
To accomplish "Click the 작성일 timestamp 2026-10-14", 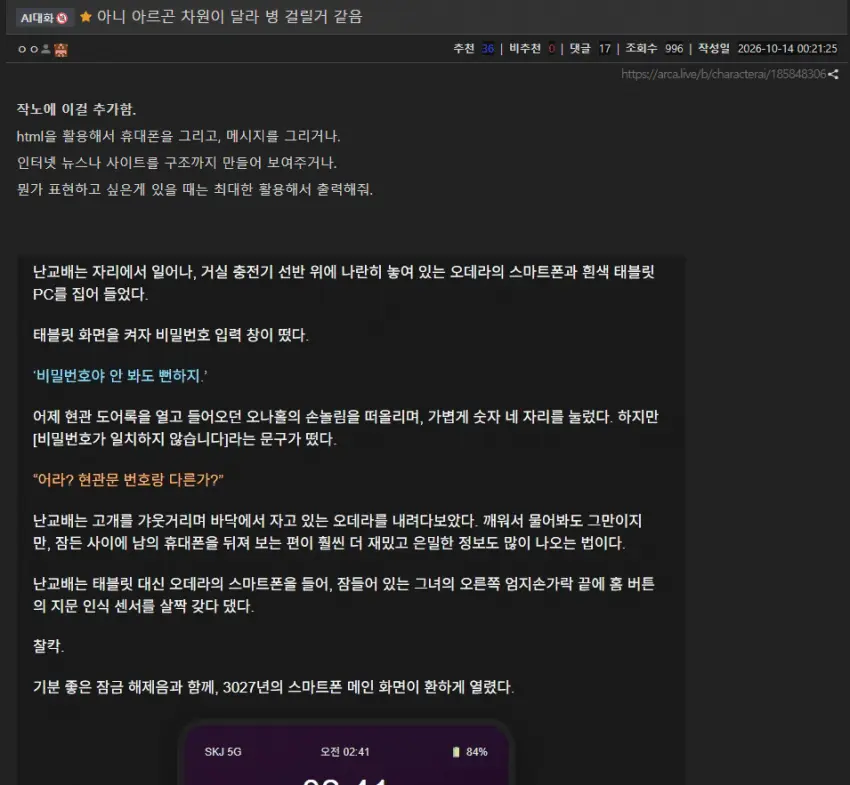I will (x=767, y=49).
